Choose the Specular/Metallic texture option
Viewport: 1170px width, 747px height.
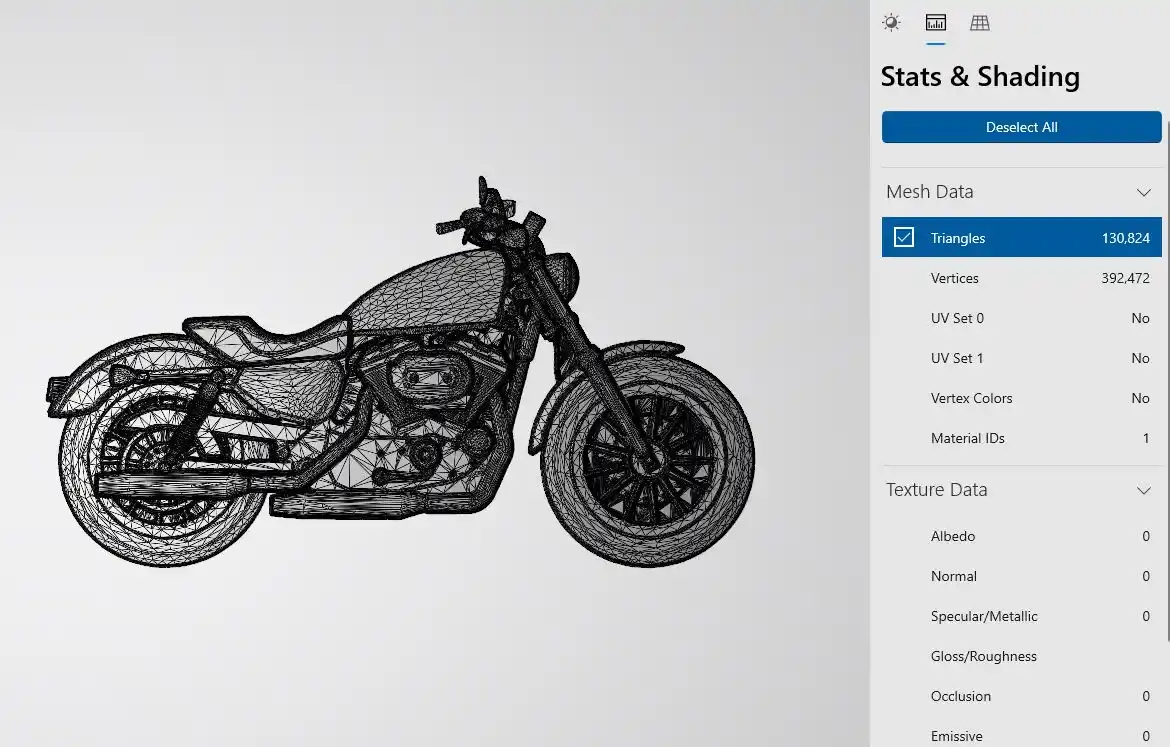pos(1020,616)
